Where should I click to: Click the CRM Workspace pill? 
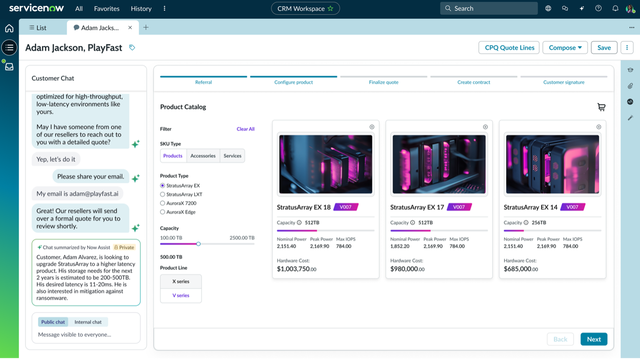tap(305, 8)
